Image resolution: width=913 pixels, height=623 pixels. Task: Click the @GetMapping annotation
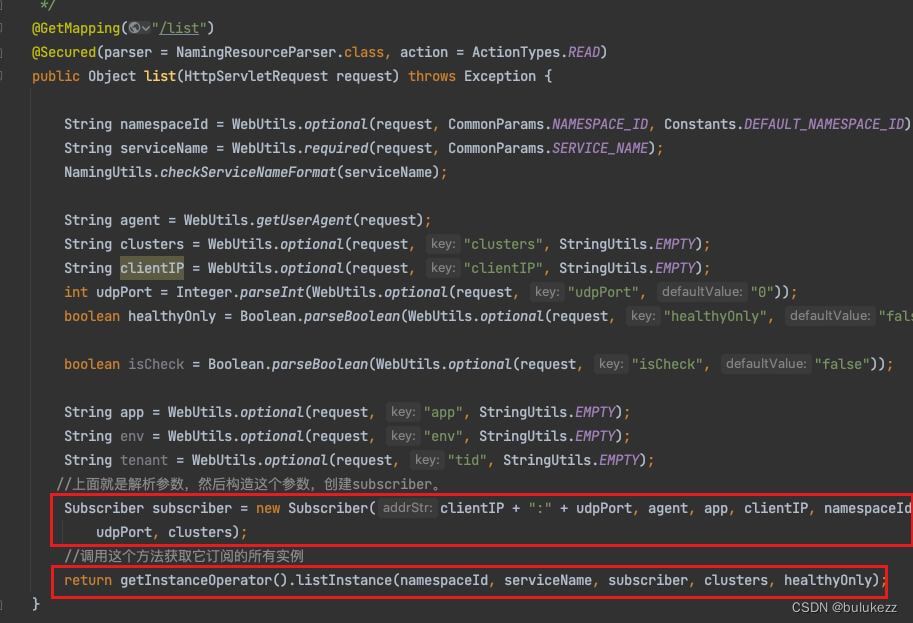76,28
